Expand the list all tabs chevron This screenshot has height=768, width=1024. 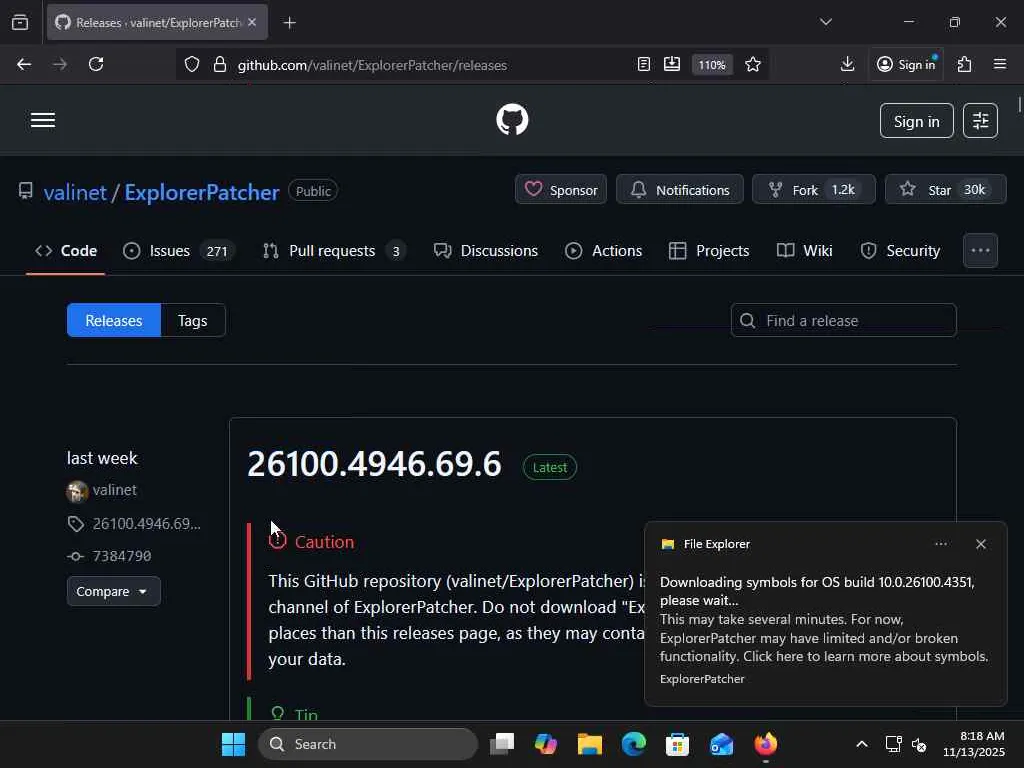[x=826, y=22]
